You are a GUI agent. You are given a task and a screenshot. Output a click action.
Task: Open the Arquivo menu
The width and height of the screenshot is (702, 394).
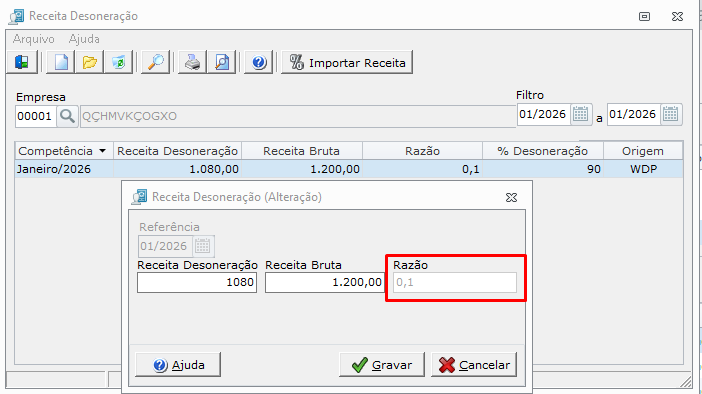click(34, 39)
